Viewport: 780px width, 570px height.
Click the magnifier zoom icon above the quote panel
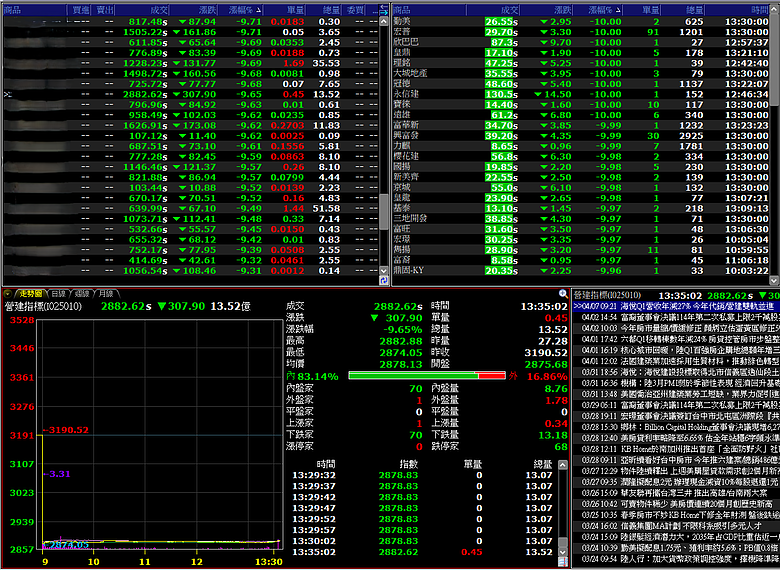(563, 294)
